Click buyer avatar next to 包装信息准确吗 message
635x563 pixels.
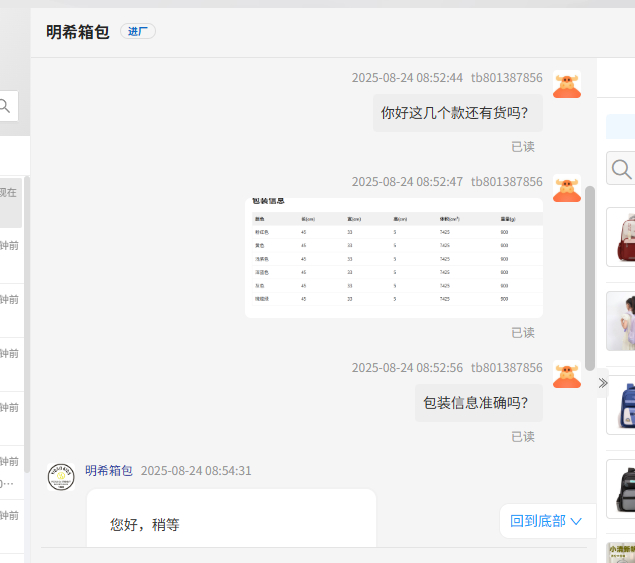point(567,375)
